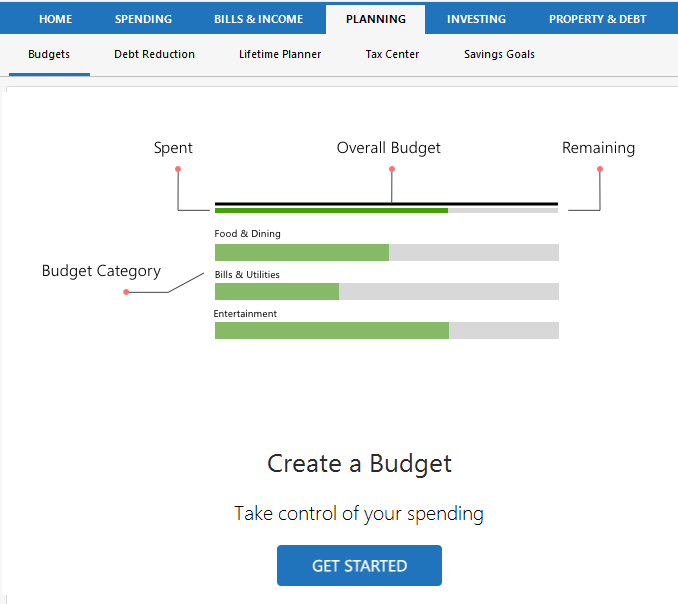Viewport: 678px width, 604px height.
Task: View the Savings Goals sub-tab
Action: coord(499,54)
